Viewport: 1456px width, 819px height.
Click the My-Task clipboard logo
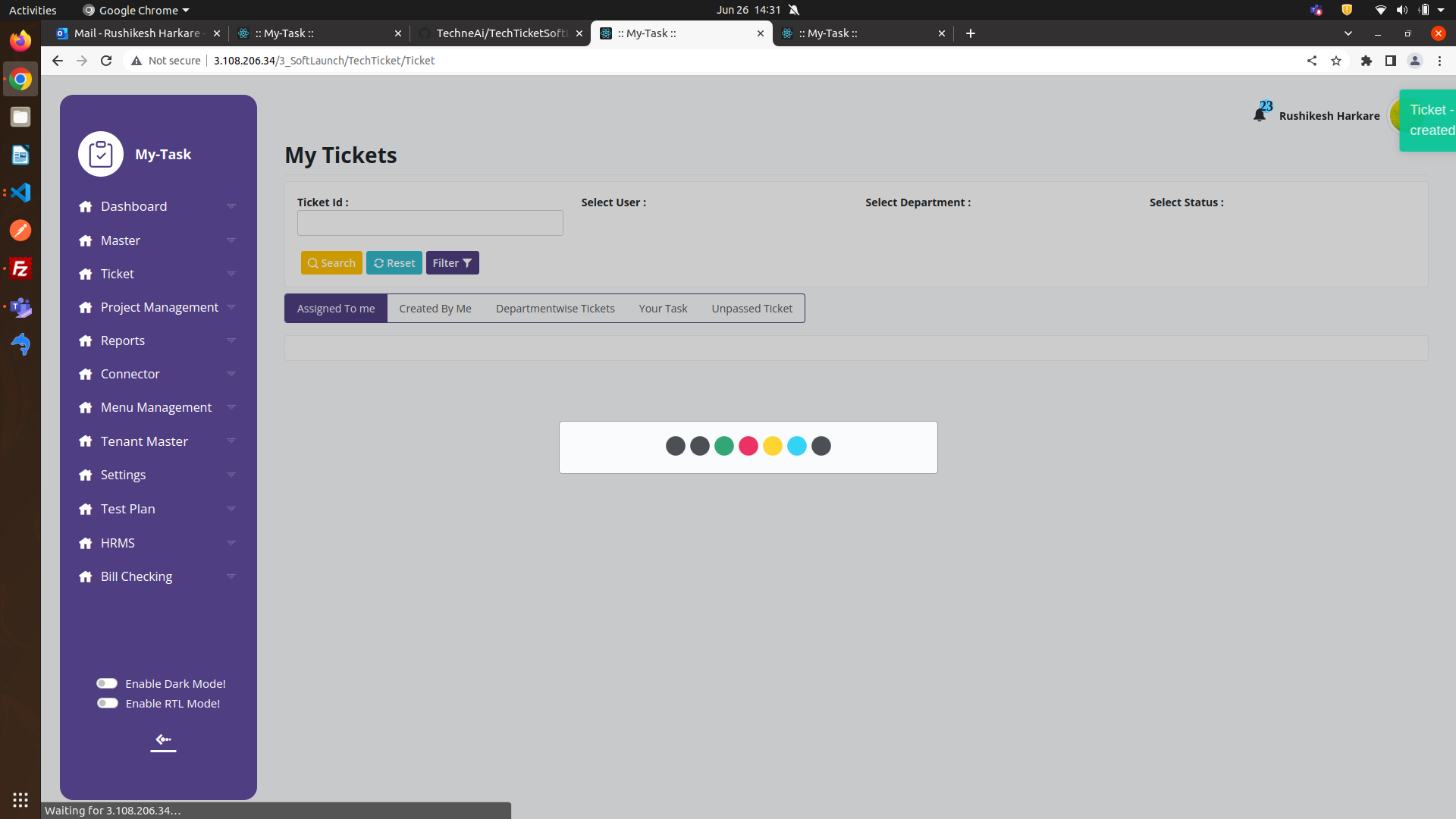point(101,154)
